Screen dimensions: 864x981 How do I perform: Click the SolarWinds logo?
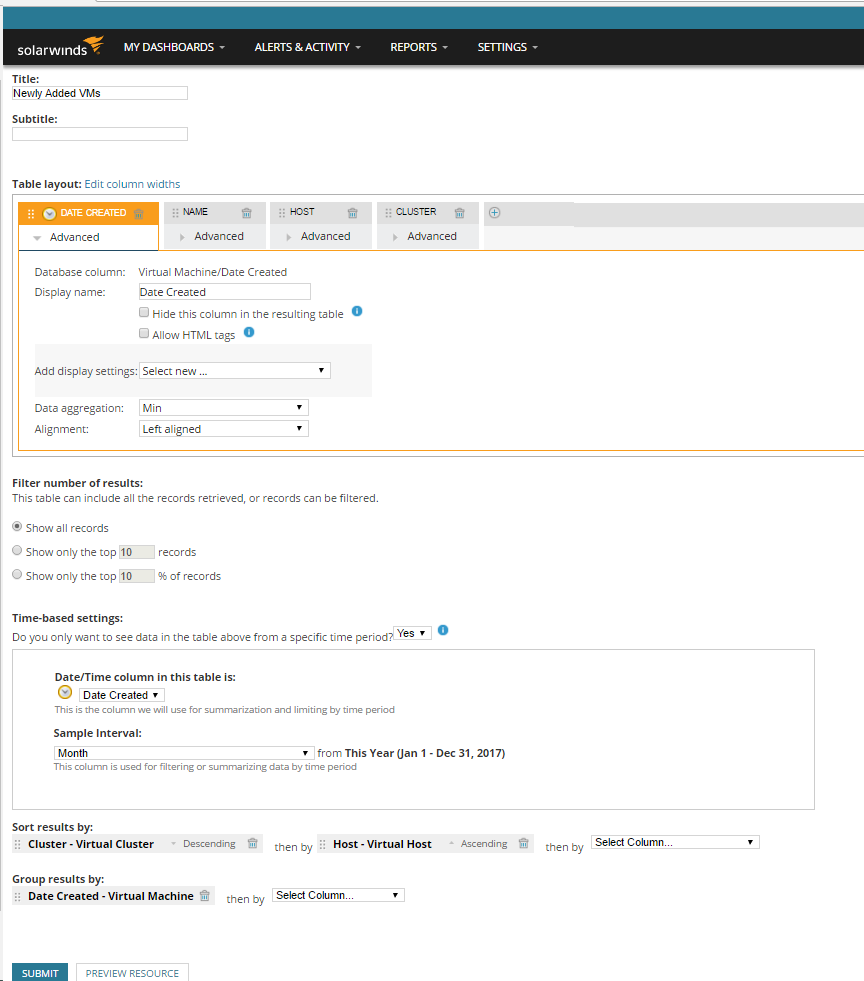tap(60, 47)
